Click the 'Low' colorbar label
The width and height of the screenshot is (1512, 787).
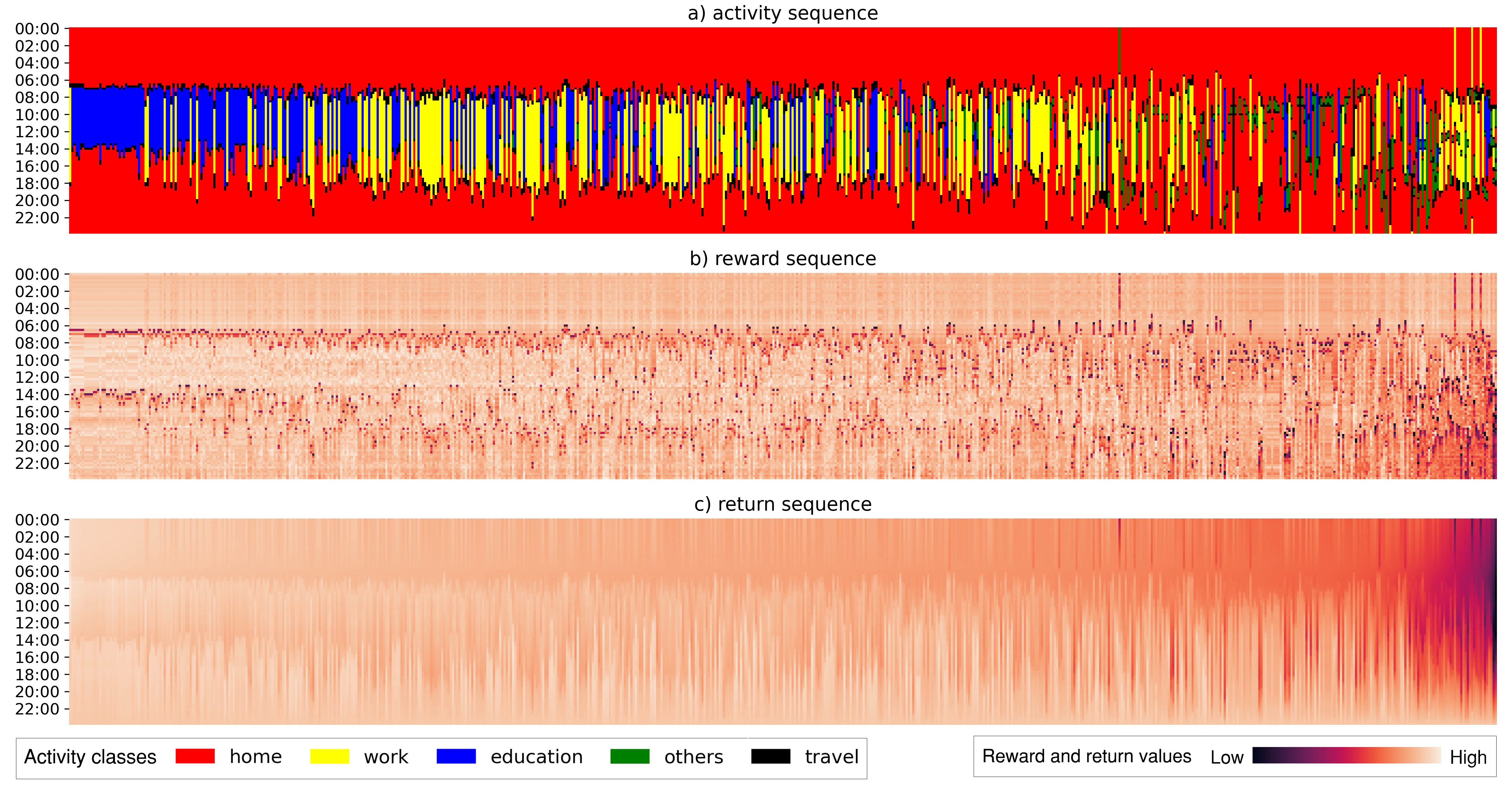tap(1227, 757)
